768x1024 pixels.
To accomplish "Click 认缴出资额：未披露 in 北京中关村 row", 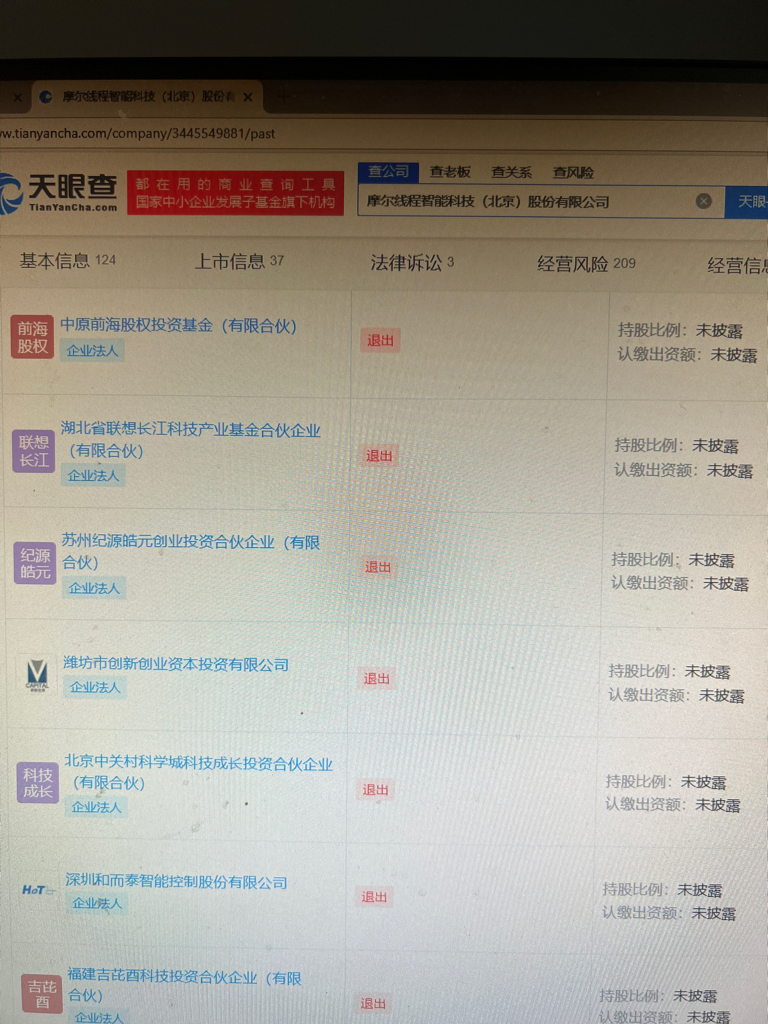I will [673, 805].
